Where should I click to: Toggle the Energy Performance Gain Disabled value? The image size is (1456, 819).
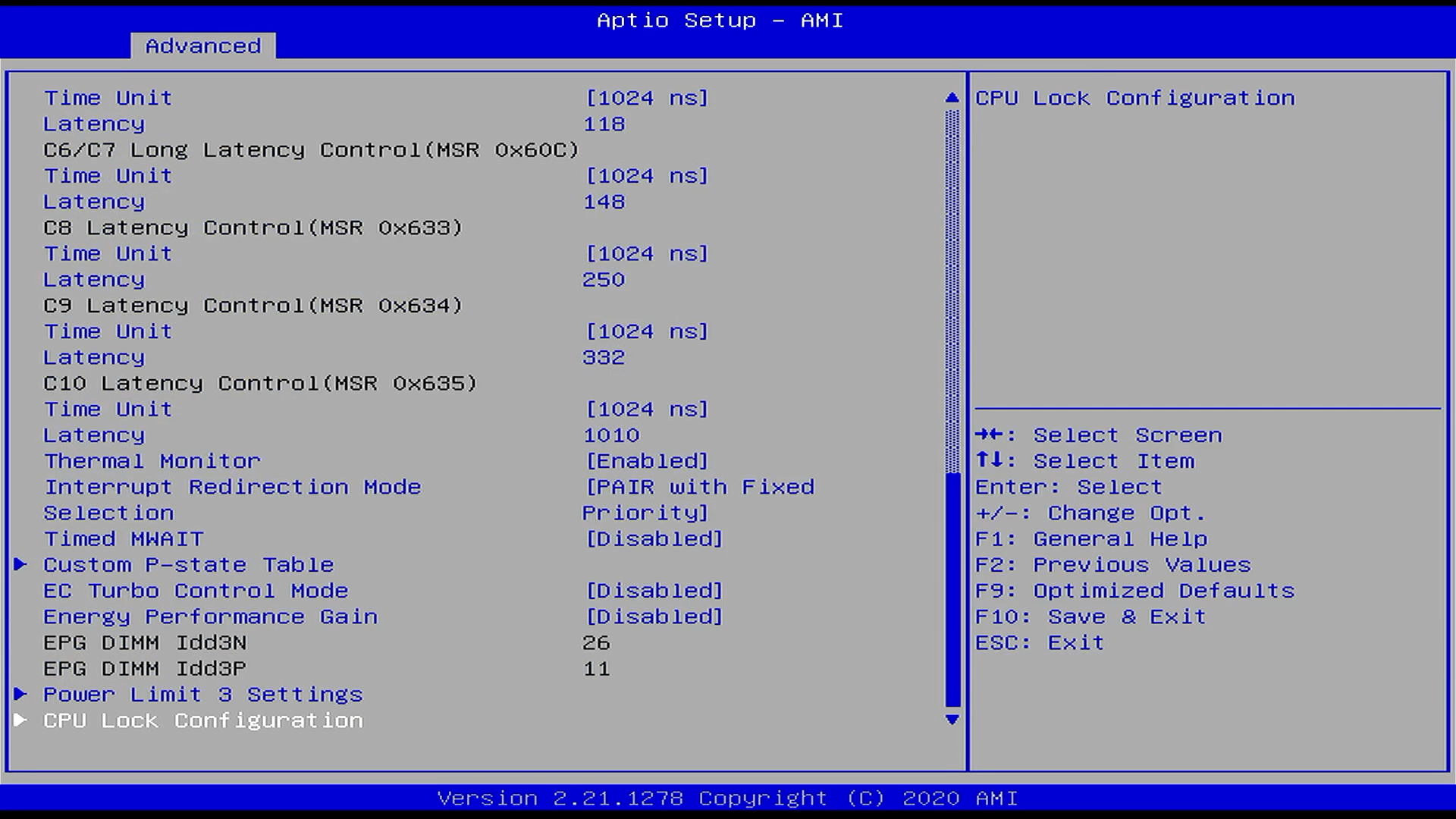pyautogui.click(x=654, y=617)
